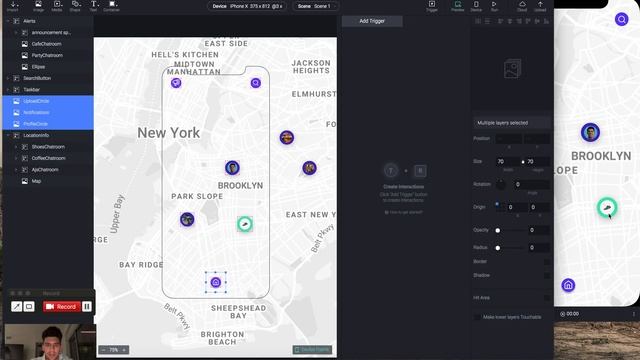The height and width of the screenshot is (360, 640).
Task: Enable Make lower layers Touchable checkbox
Action: (x=477, y=317)
